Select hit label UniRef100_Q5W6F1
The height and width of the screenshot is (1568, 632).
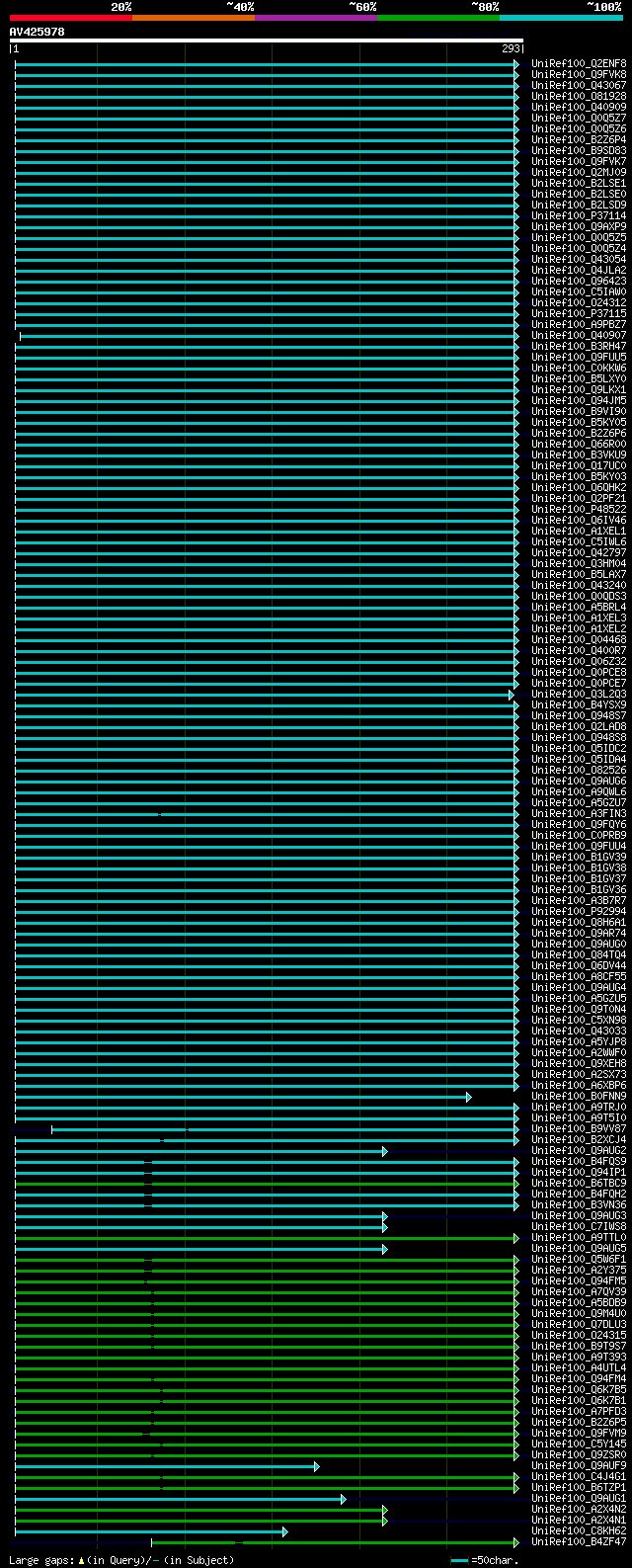tap(579, 1260)
